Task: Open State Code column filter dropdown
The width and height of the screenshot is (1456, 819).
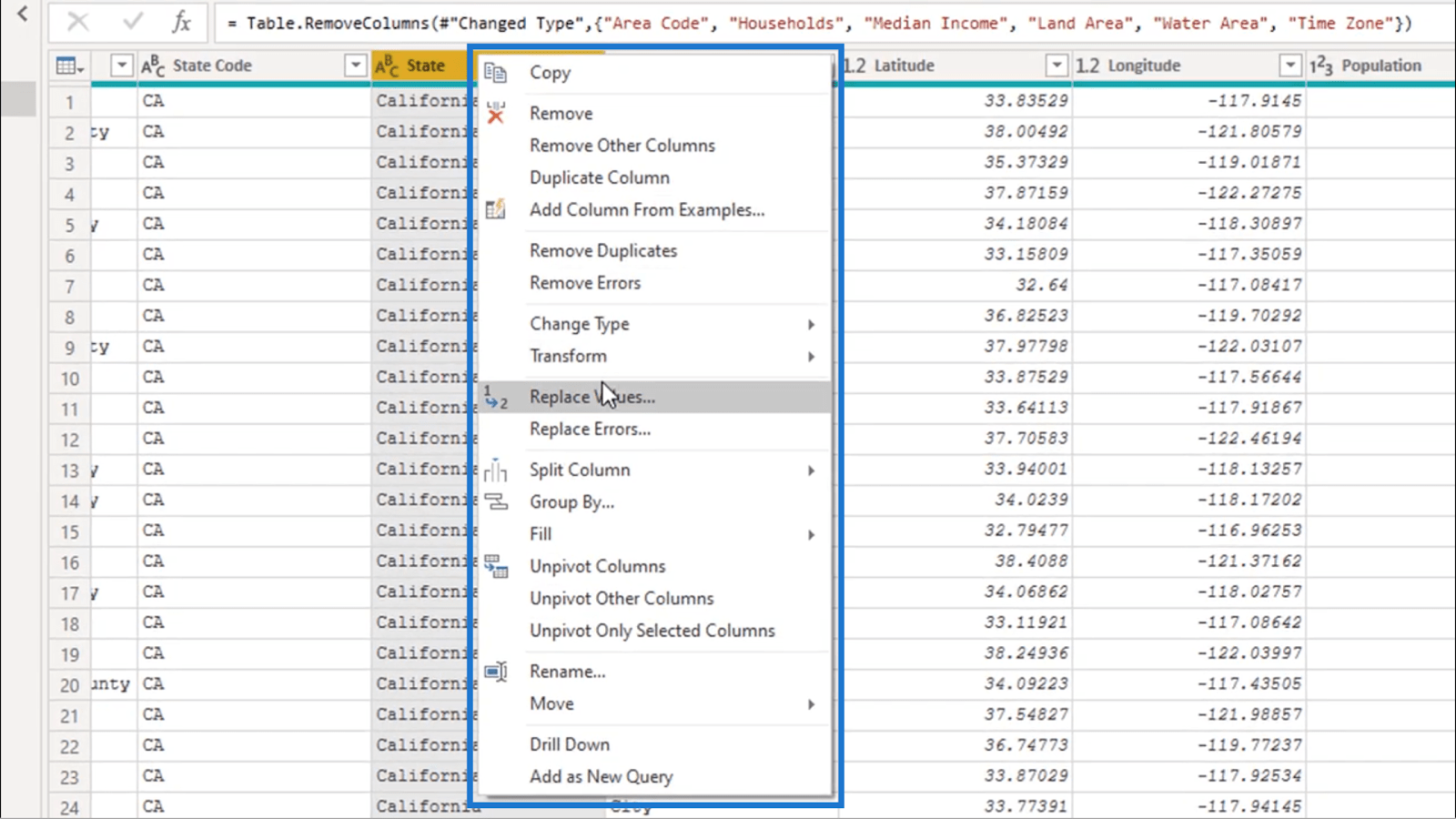Action: (355, 66)
